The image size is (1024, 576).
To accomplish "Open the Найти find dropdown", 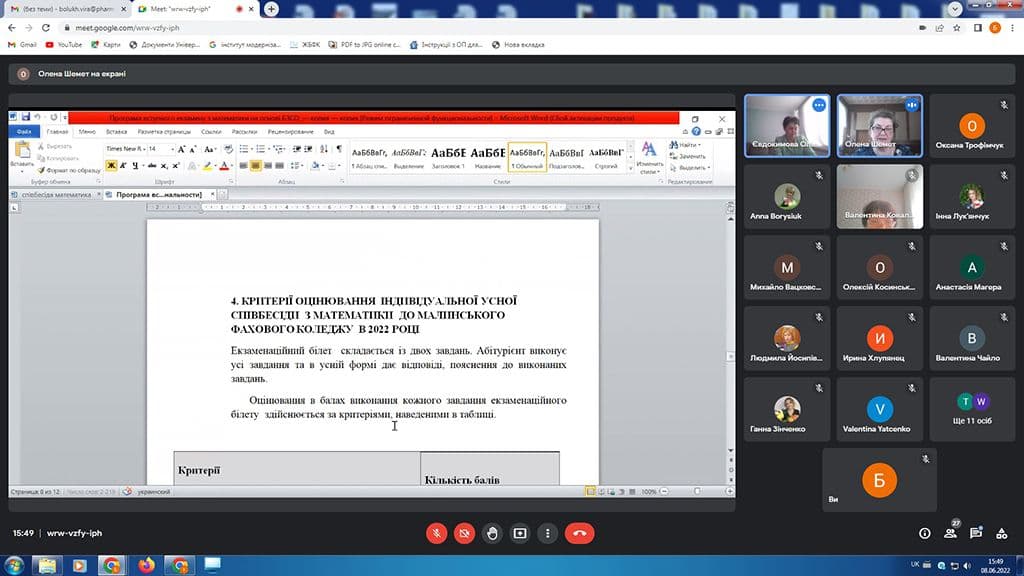I will [685, 145].
